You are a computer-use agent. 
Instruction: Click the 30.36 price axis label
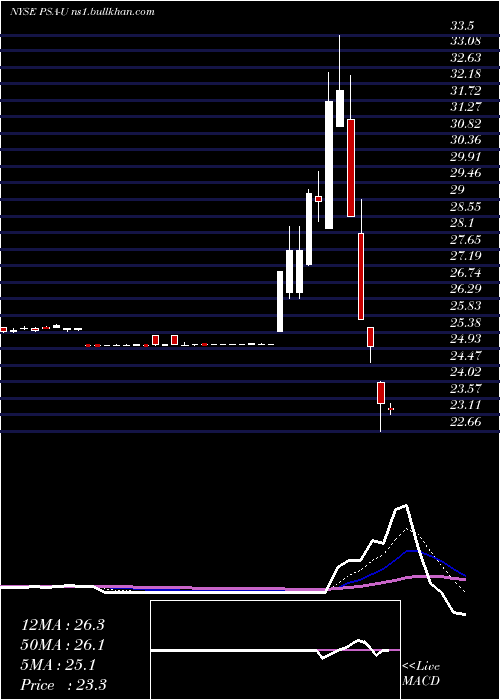(x=465, y=140)
